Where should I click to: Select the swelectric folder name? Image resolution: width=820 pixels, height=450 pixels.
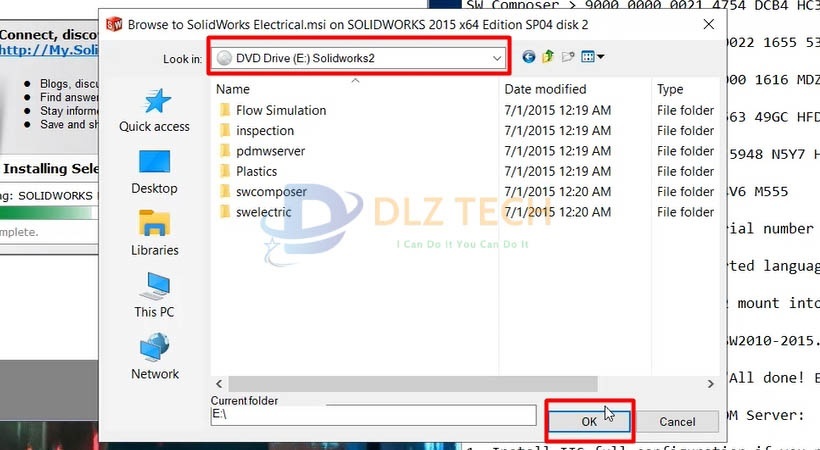264,212
